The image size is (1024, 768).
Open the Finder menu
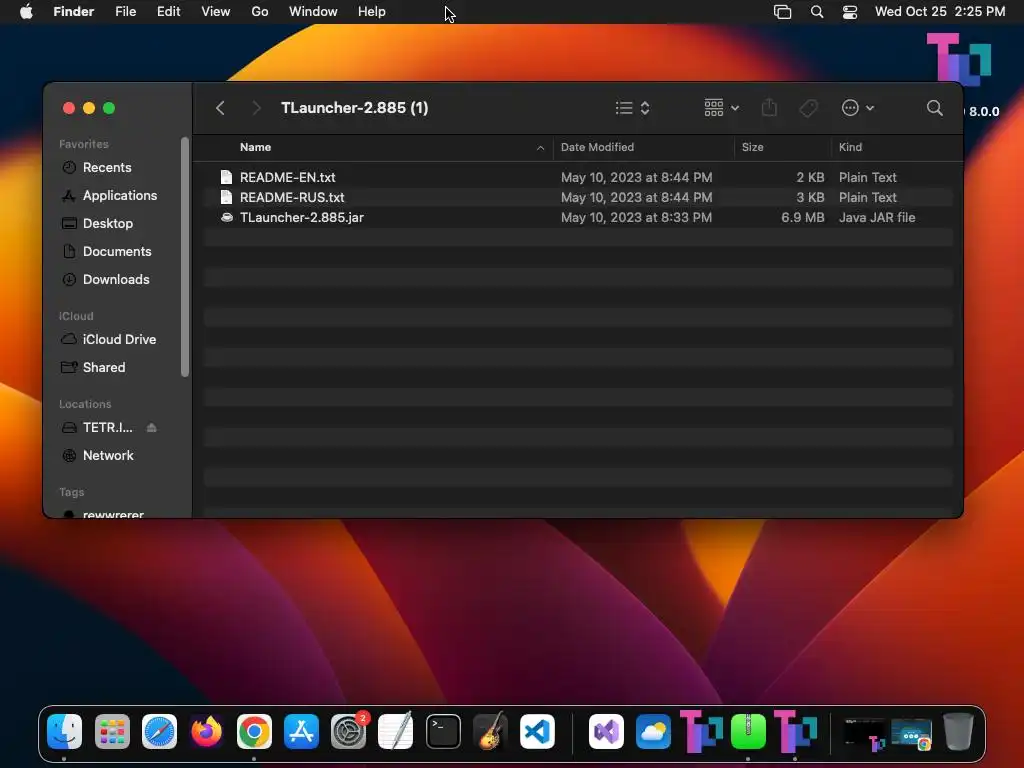pyautogui.click(x=74, y=12)
